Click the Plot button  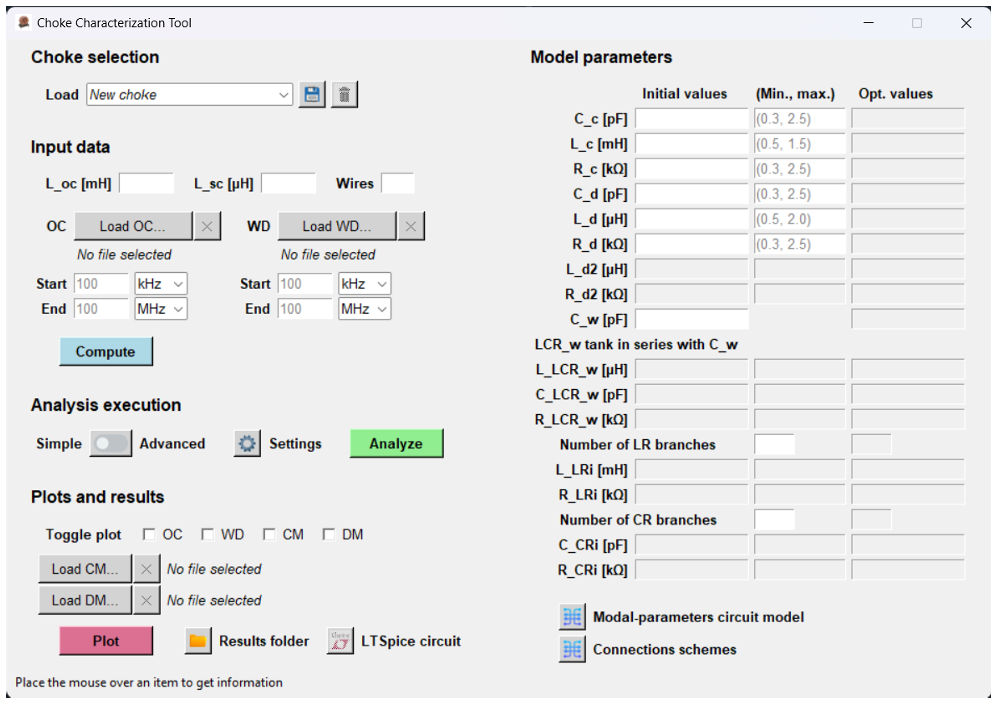(105, 640)
